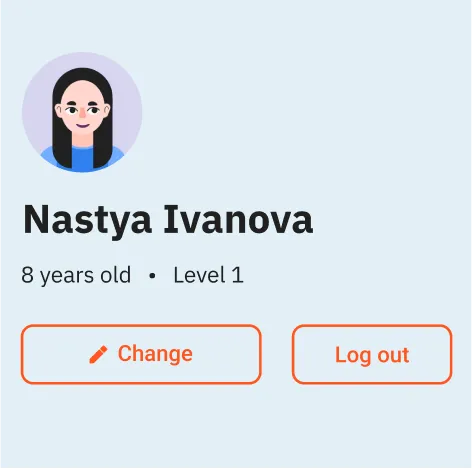Click the avatar's blue shirt

coord(82,158)
